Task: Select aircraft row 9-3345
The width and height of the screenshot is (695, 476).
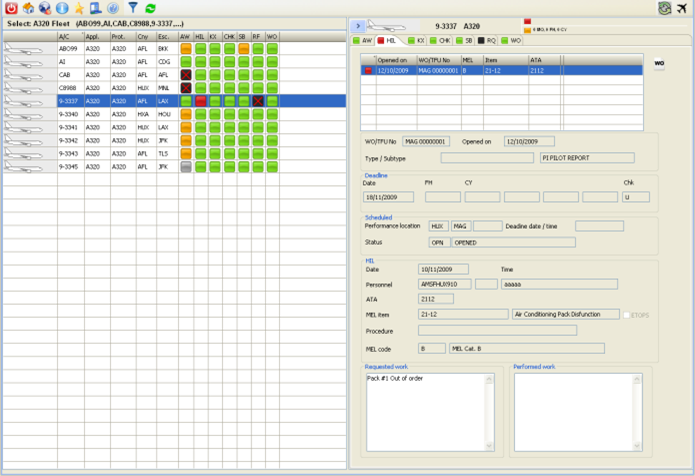Action: 68,167
